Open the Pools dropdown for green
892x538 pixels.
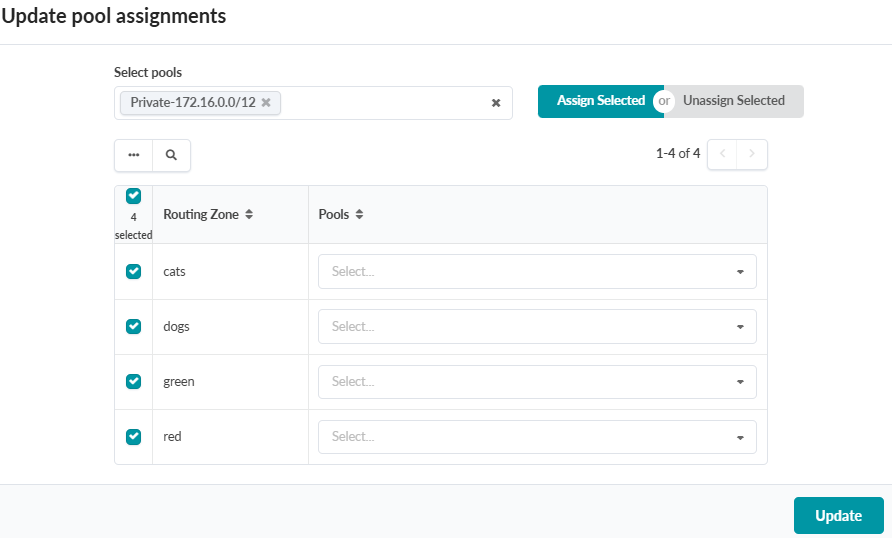(537, 381)
